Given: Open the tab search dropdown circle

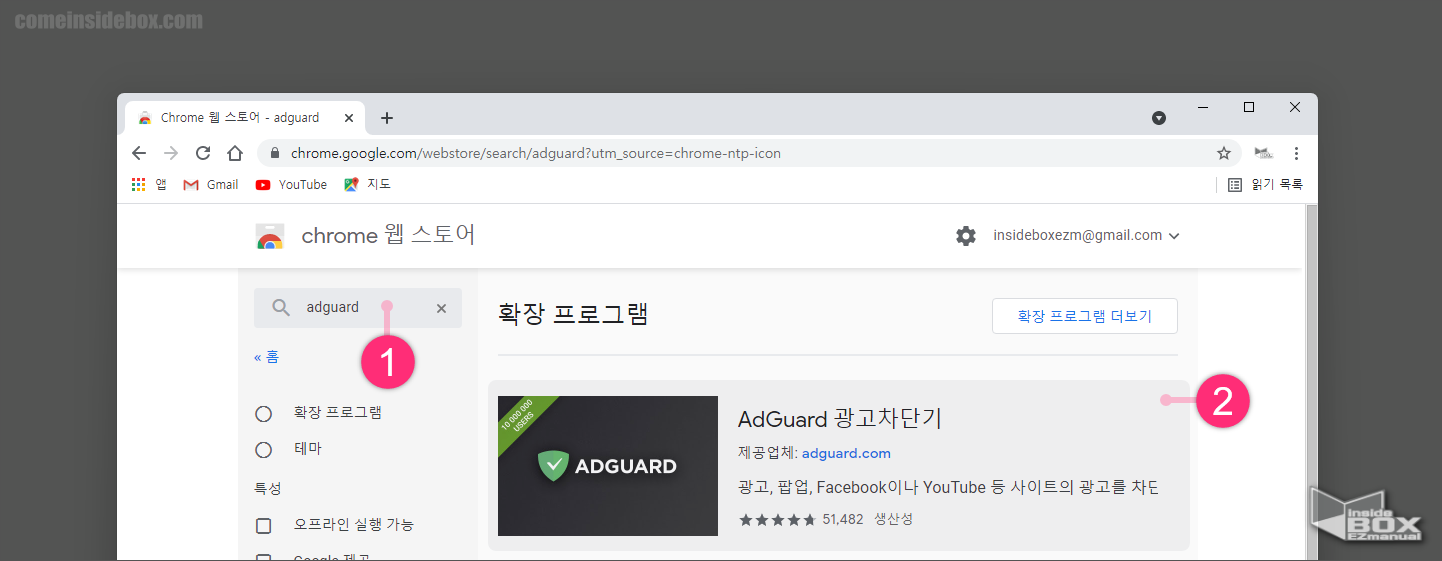Looking at the screenshot, I should [1159, 118].
